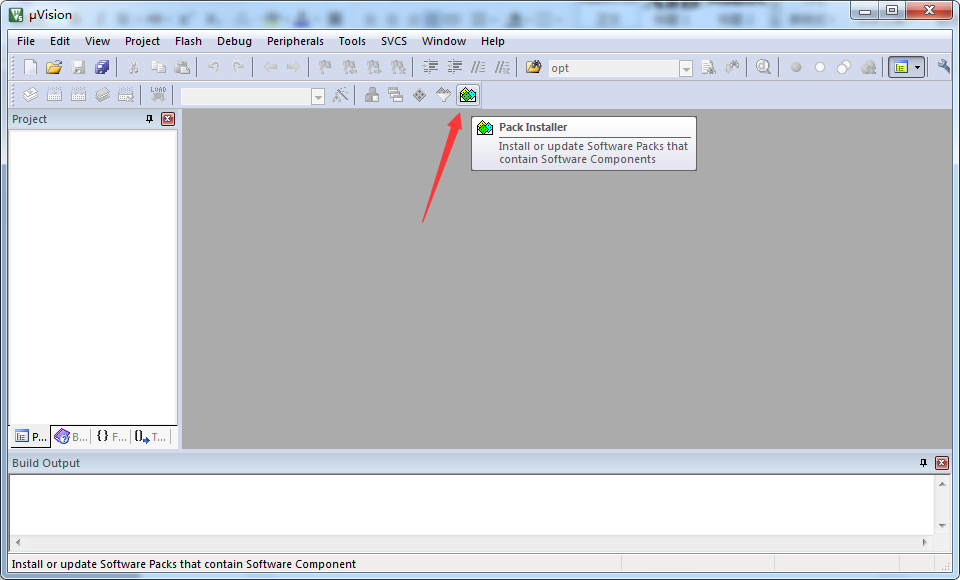Click the Translate file icon in build toolbar

point(30,95)
